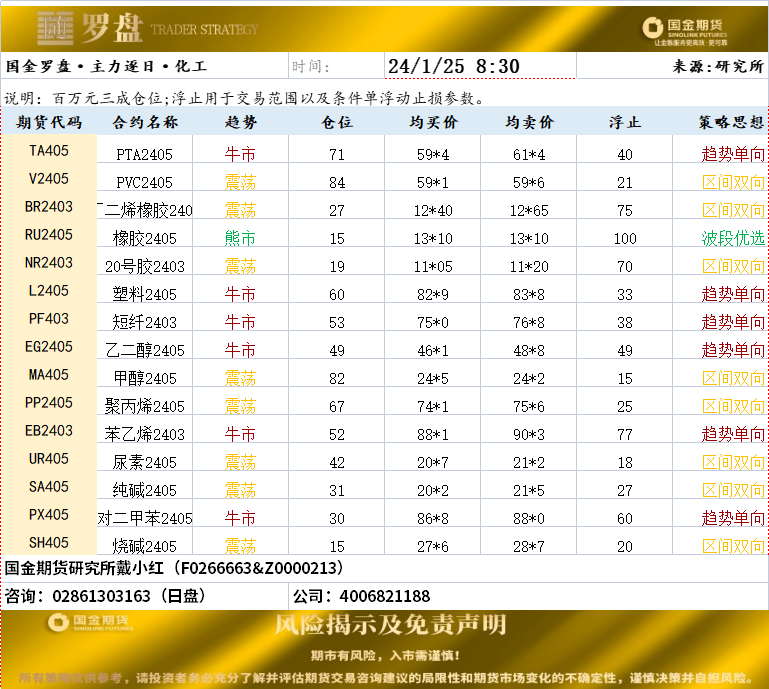The height and width of the screenshot is (689, 769).
Task: Click the company phone number 4006821188
Action: click(x=384, y=596)
